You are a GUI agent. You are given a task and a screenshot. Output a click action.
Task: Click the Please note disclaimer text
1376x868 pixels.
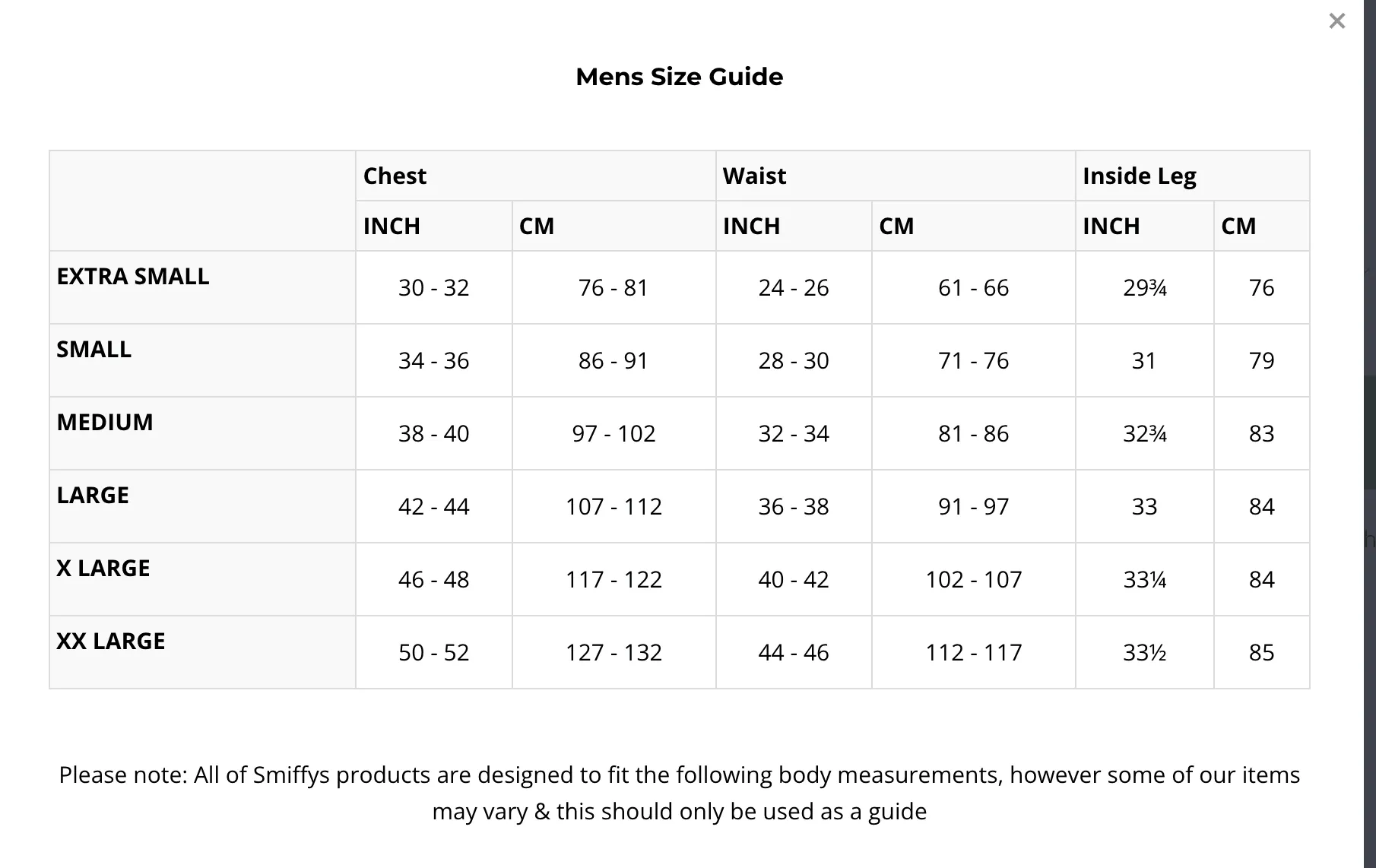(x=679, y=793)
